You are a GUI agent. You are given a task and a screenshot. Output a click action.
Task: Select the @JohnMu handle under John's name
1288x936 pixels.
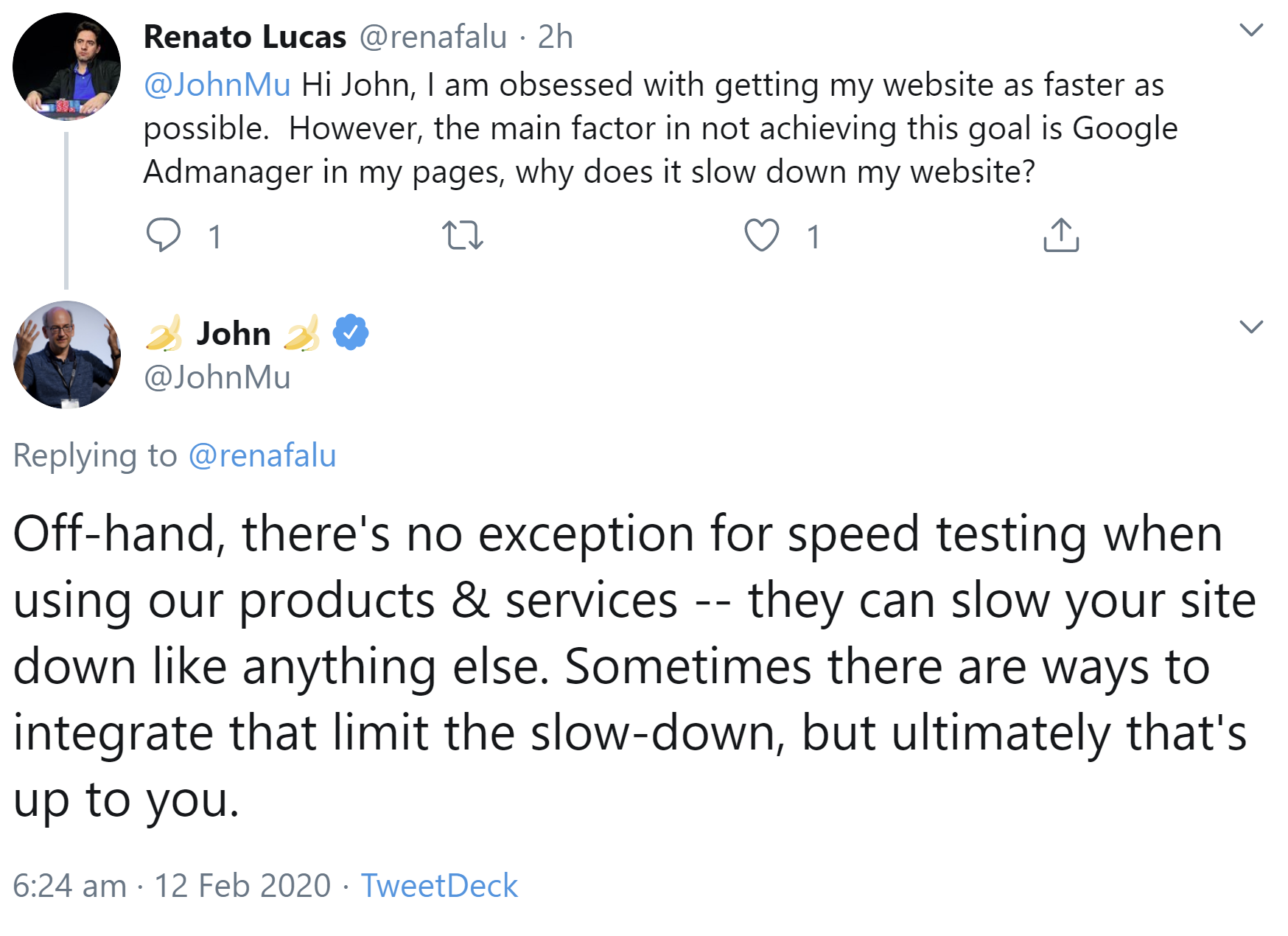pyautogui.click(x=217, y=377)
